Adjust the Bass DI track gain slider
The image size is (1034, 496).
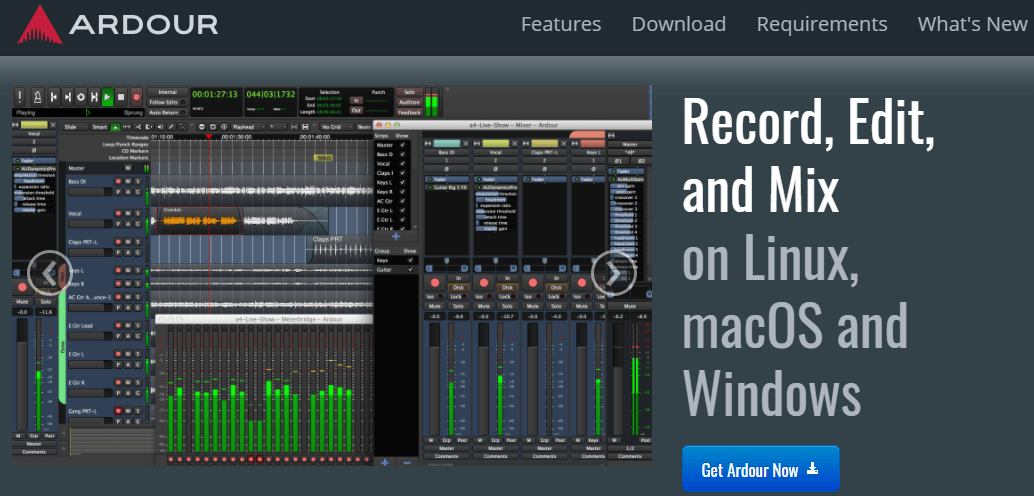90,191
